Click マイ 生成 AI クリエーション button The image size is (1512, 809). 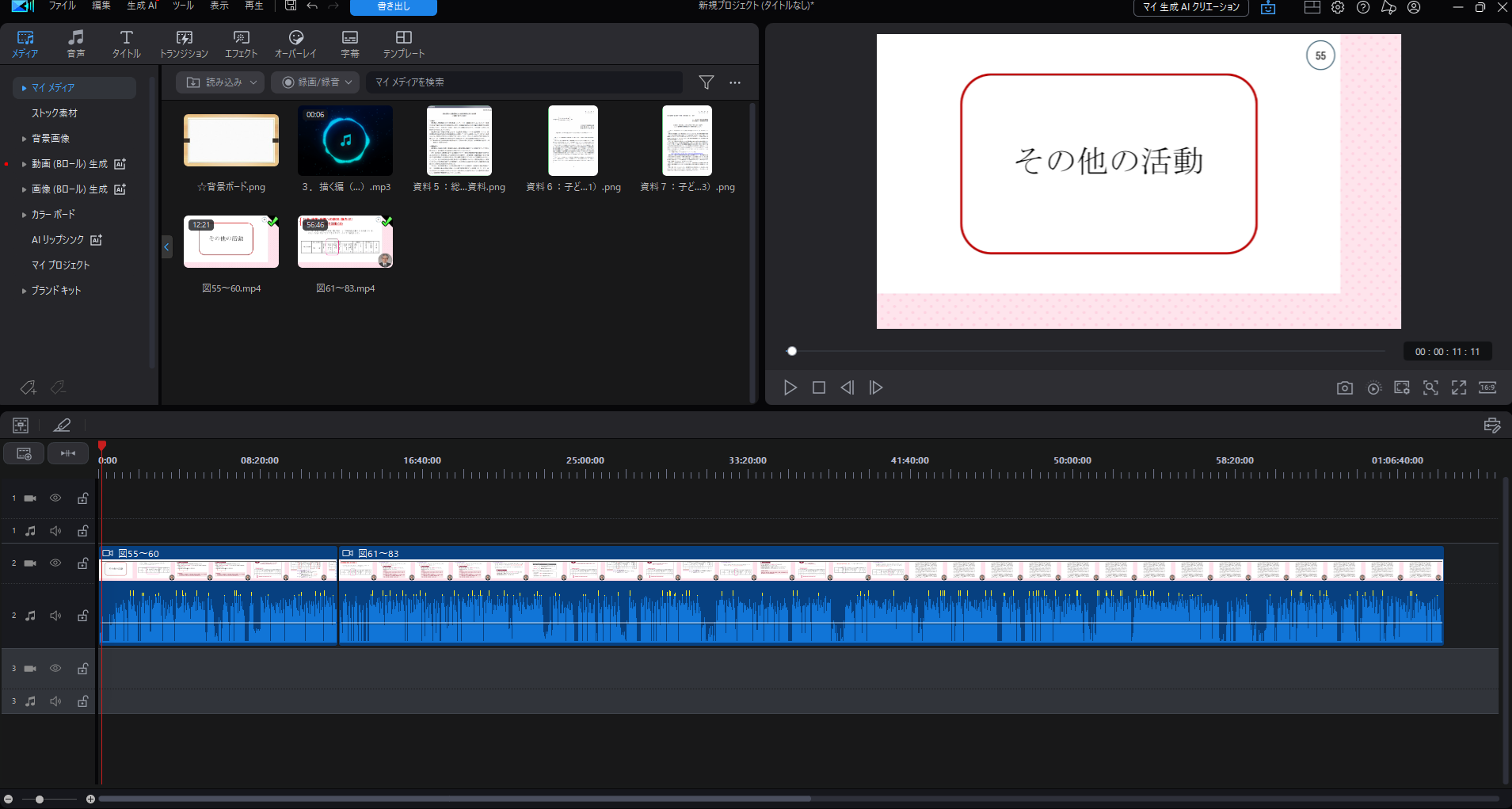coord(1190,7)
